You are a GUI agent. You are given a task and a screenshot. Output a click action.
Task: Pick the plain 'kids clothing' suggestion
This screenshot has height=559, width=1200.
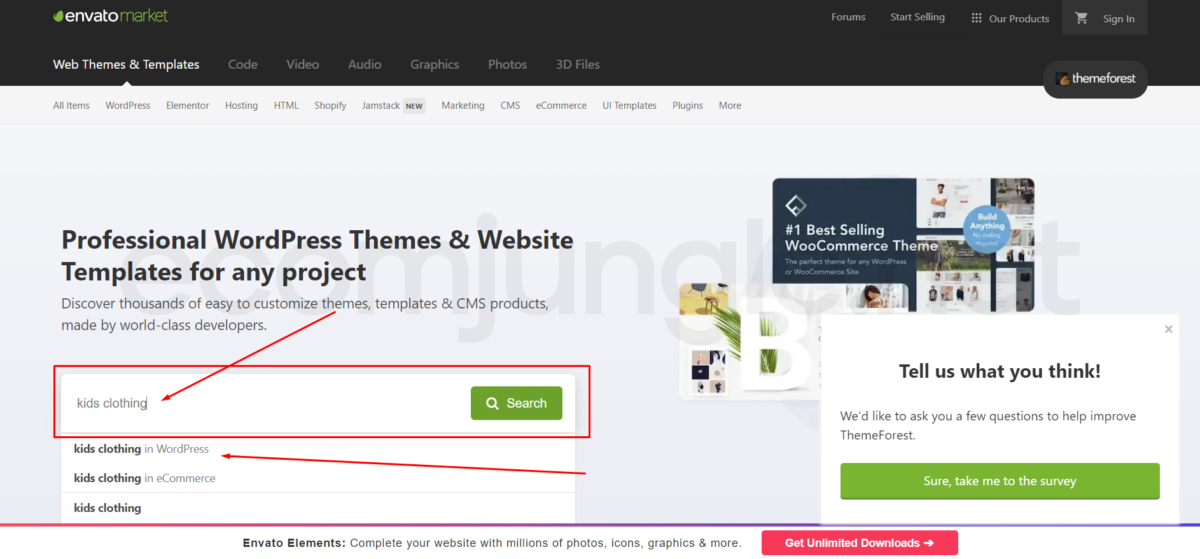[x=107, y=508]
